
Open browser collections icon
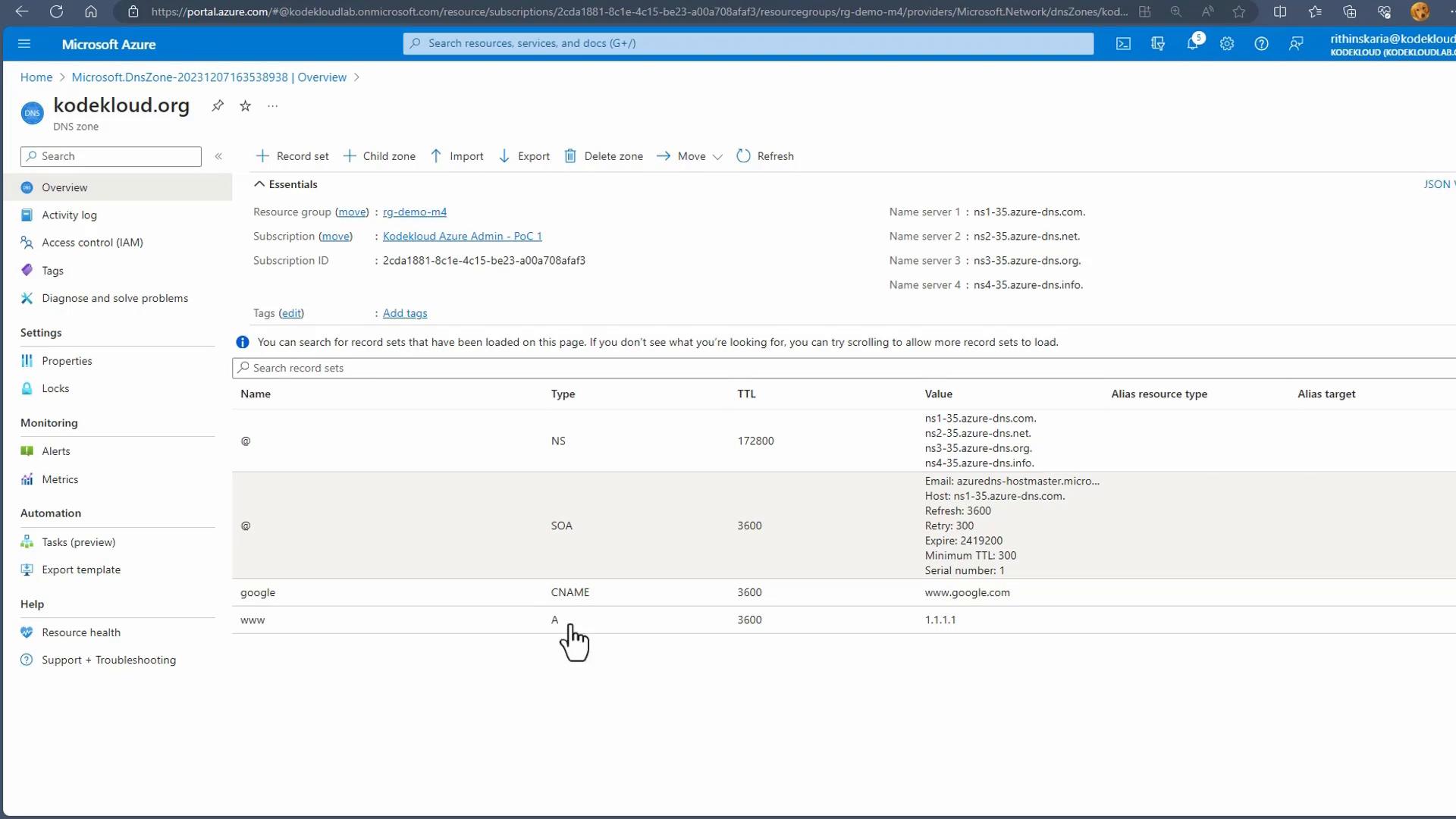(1350, 11)
